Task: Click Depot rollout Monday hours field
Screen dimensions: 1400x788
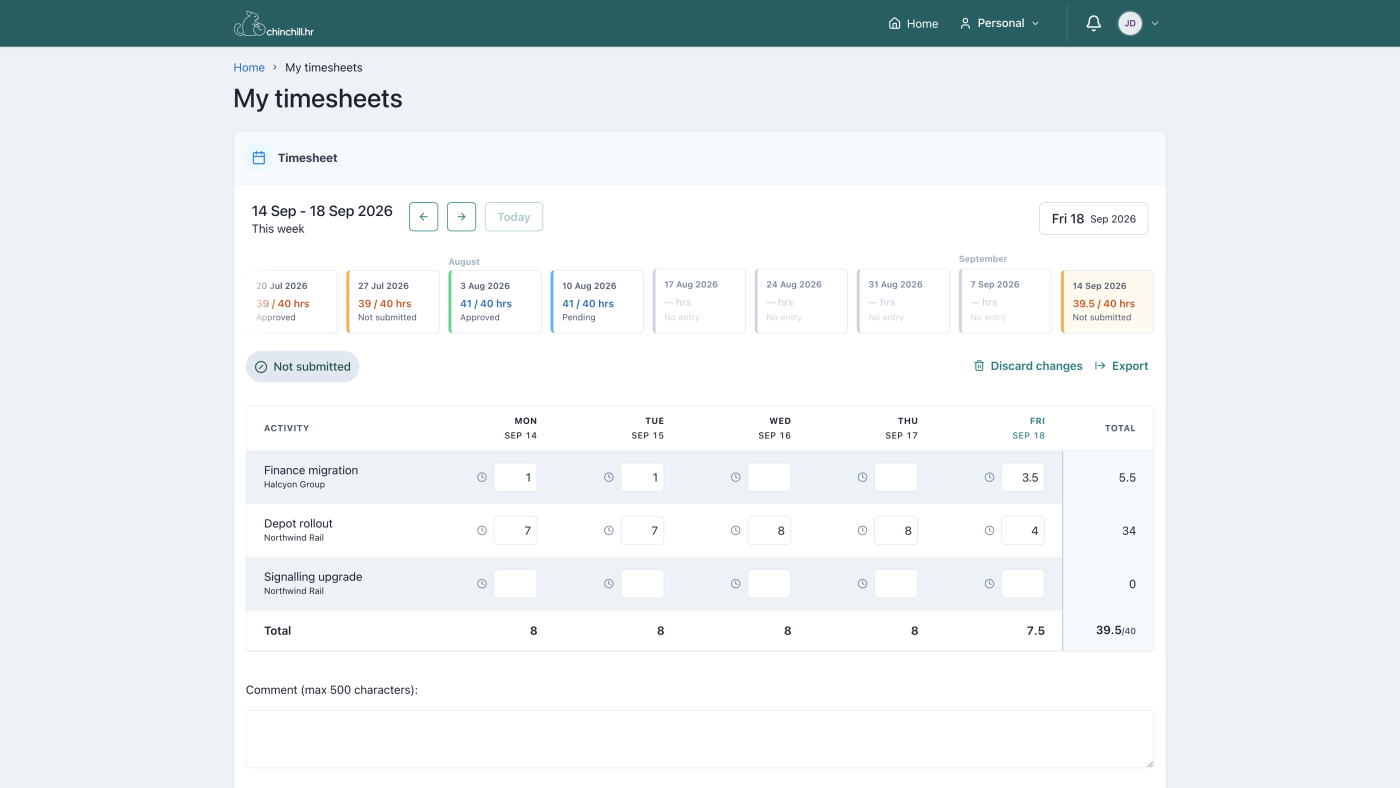Action: click(515, 531)
